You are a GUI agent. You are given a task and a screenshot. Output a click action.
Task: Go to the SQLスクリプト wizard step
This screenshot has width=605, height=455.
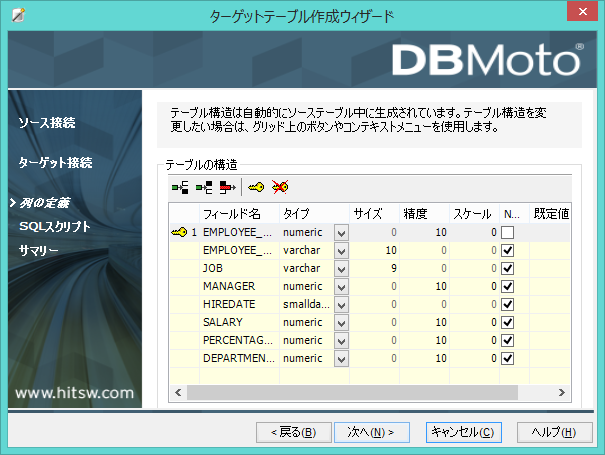[55, 227]
